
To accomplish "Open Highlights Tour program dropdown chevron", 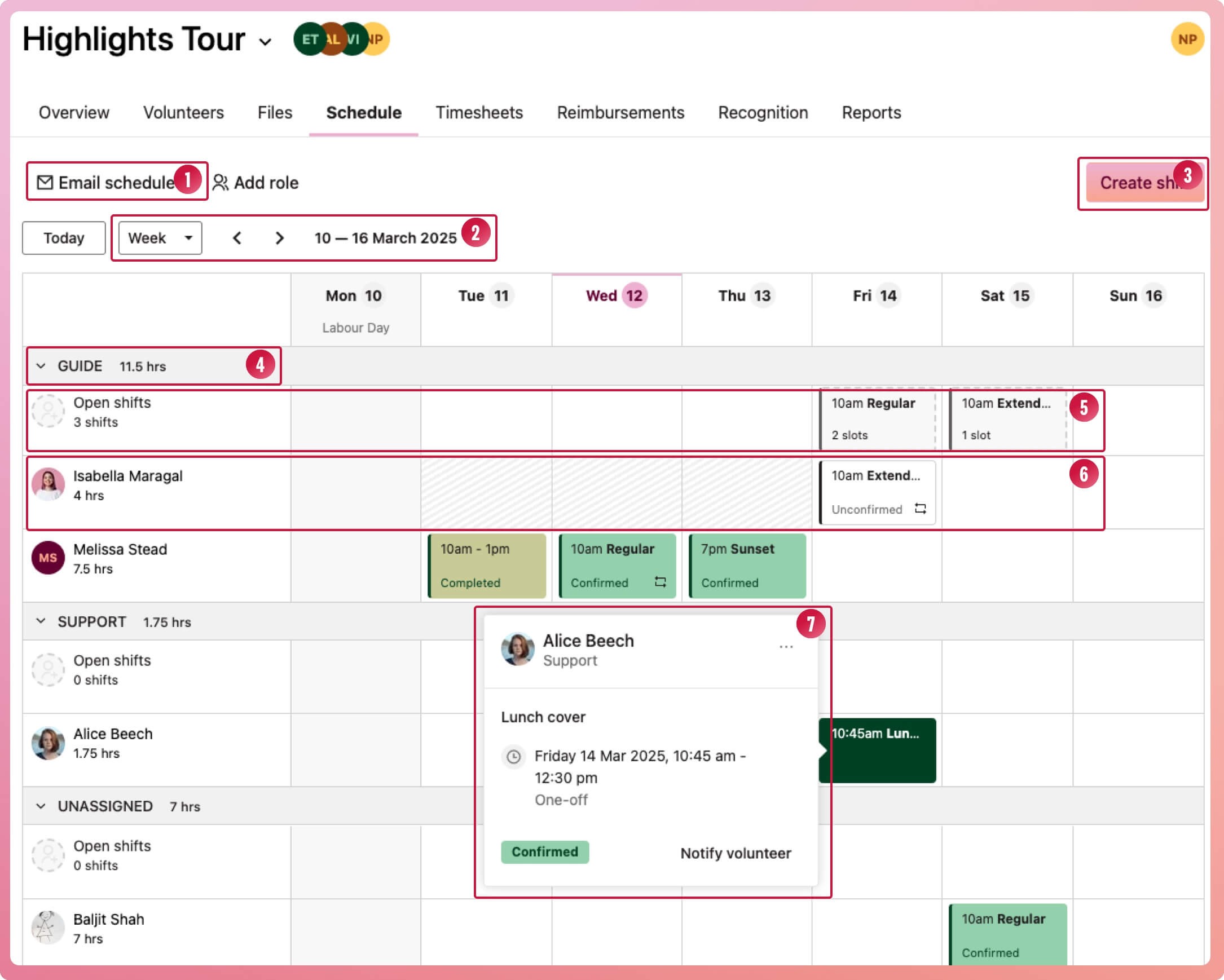I will (265, 42).
